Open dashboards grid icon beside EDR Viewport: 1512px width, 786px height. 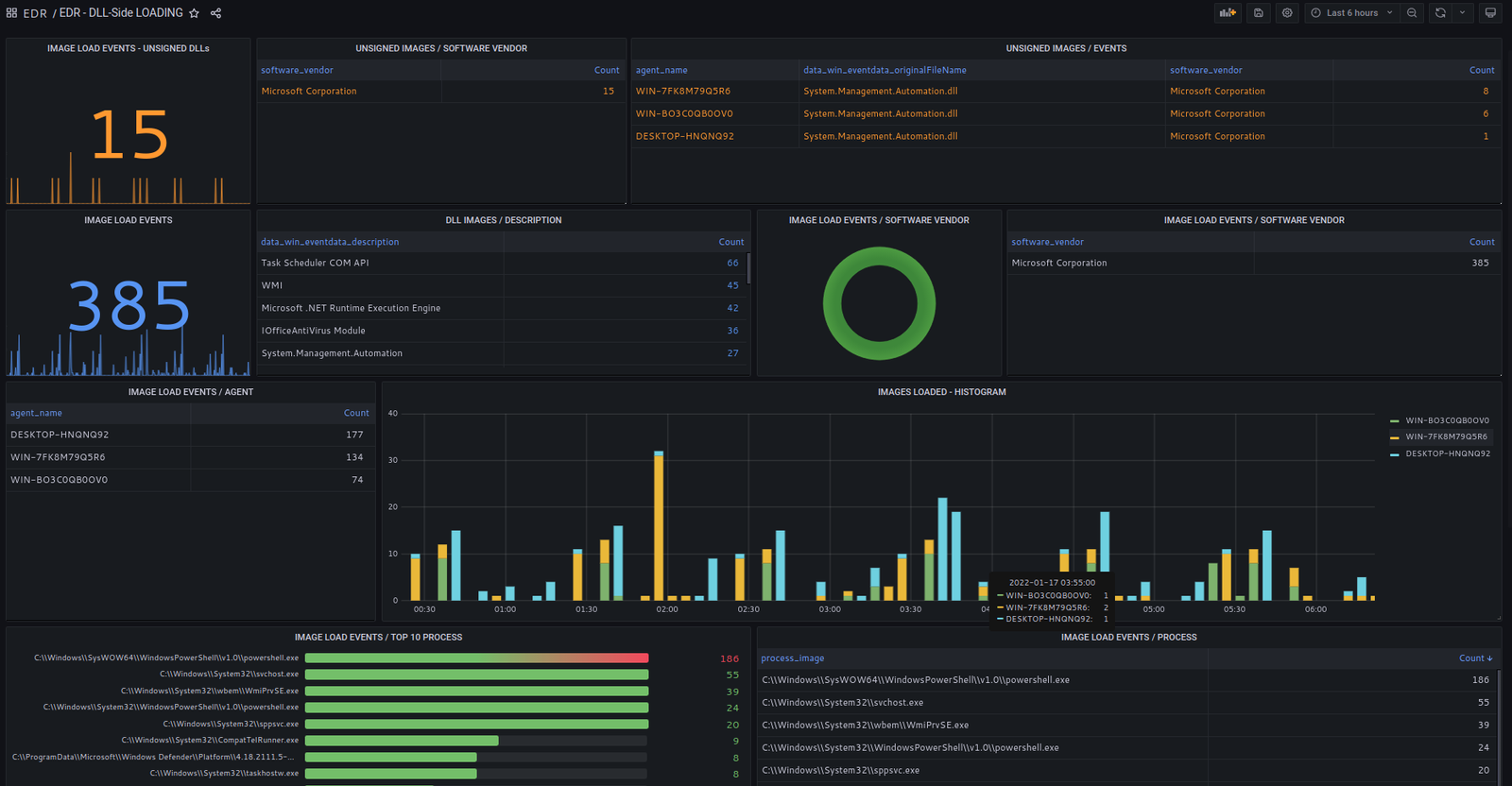pyautogui.click(x=11, y=13)
